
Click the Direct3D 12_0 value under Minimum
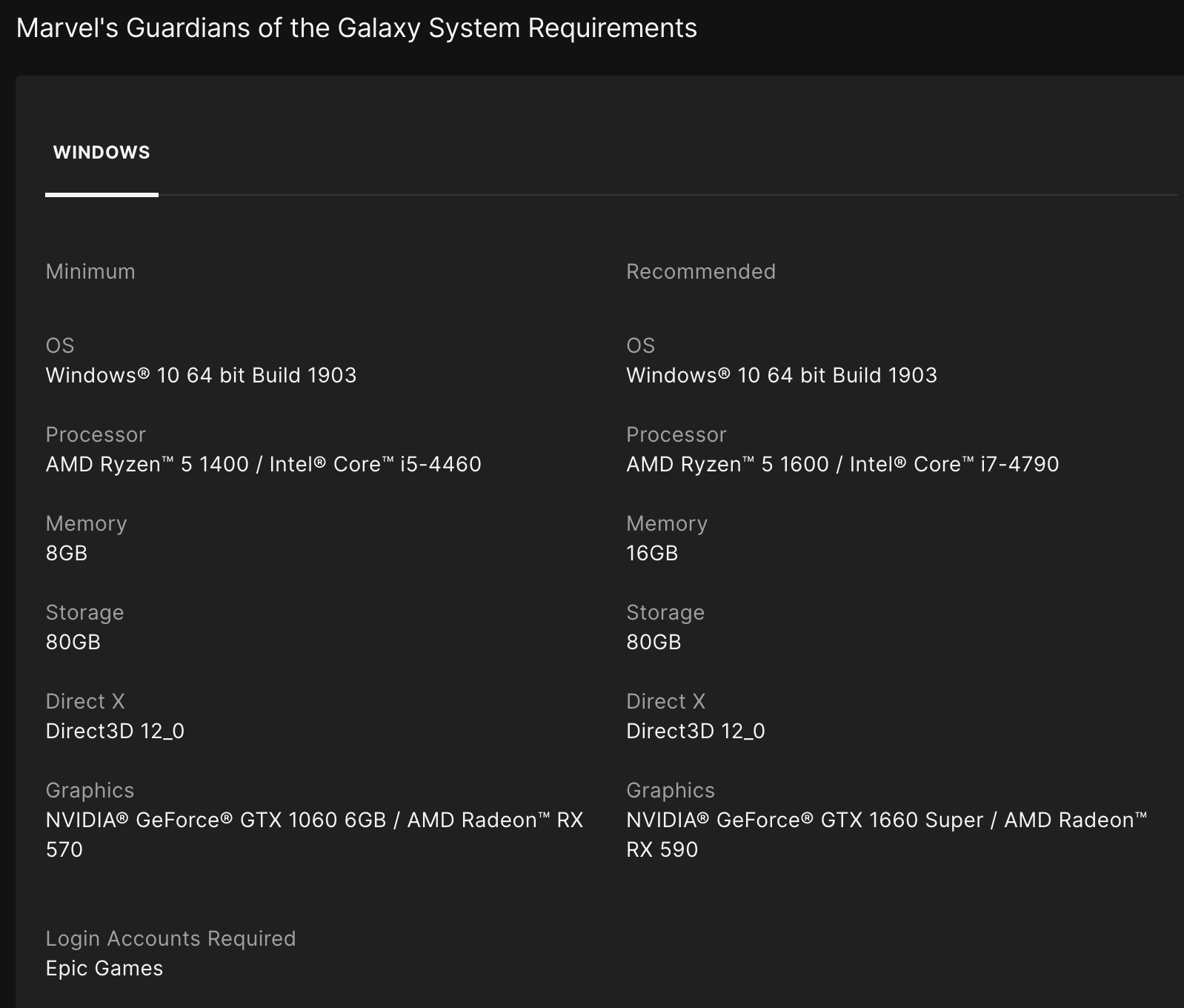pos(115,731)
